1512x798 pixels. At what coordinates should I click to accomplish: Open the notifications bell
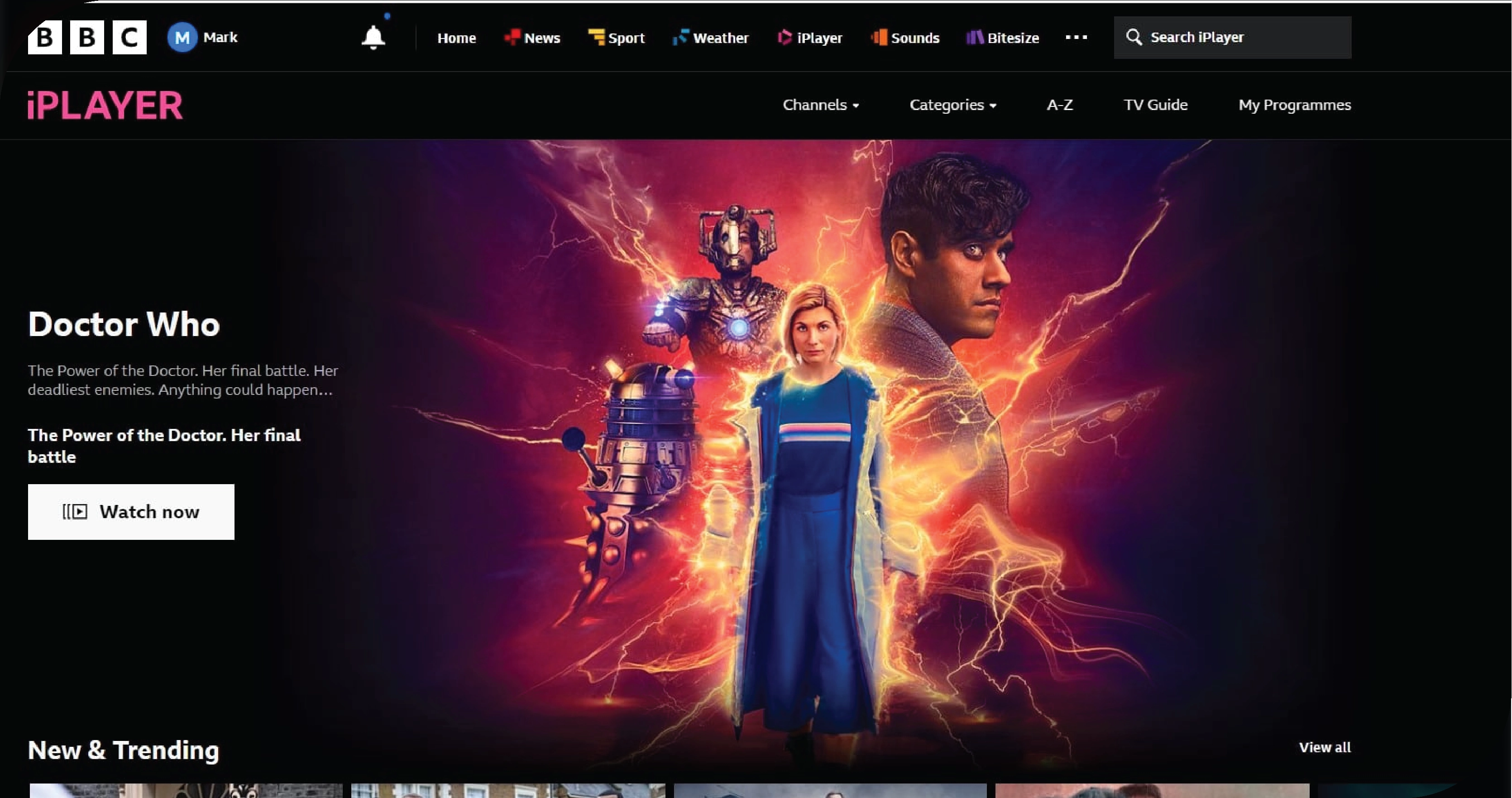click(x=373, y=38)
